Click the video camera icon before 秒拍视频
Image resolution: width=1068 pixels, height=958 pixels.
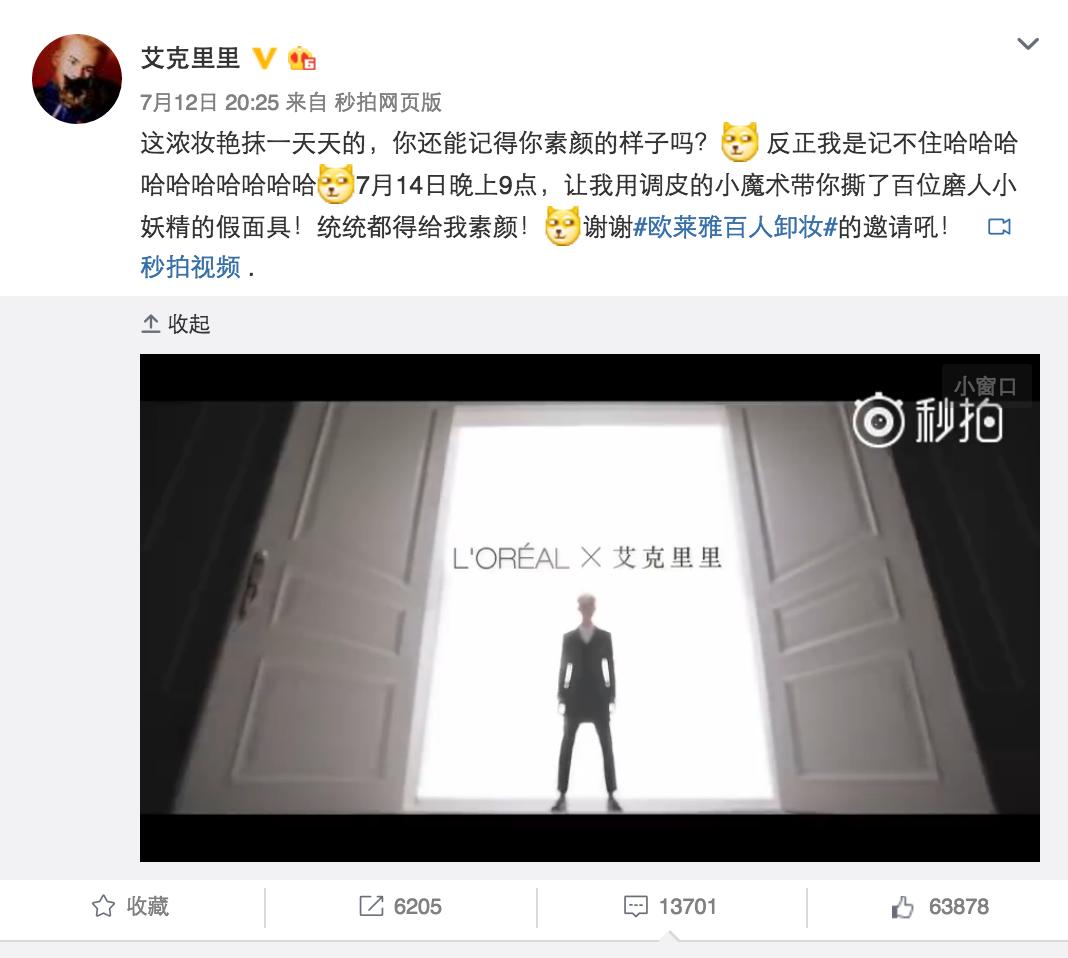pyautogui.click(x=999, y=227)
